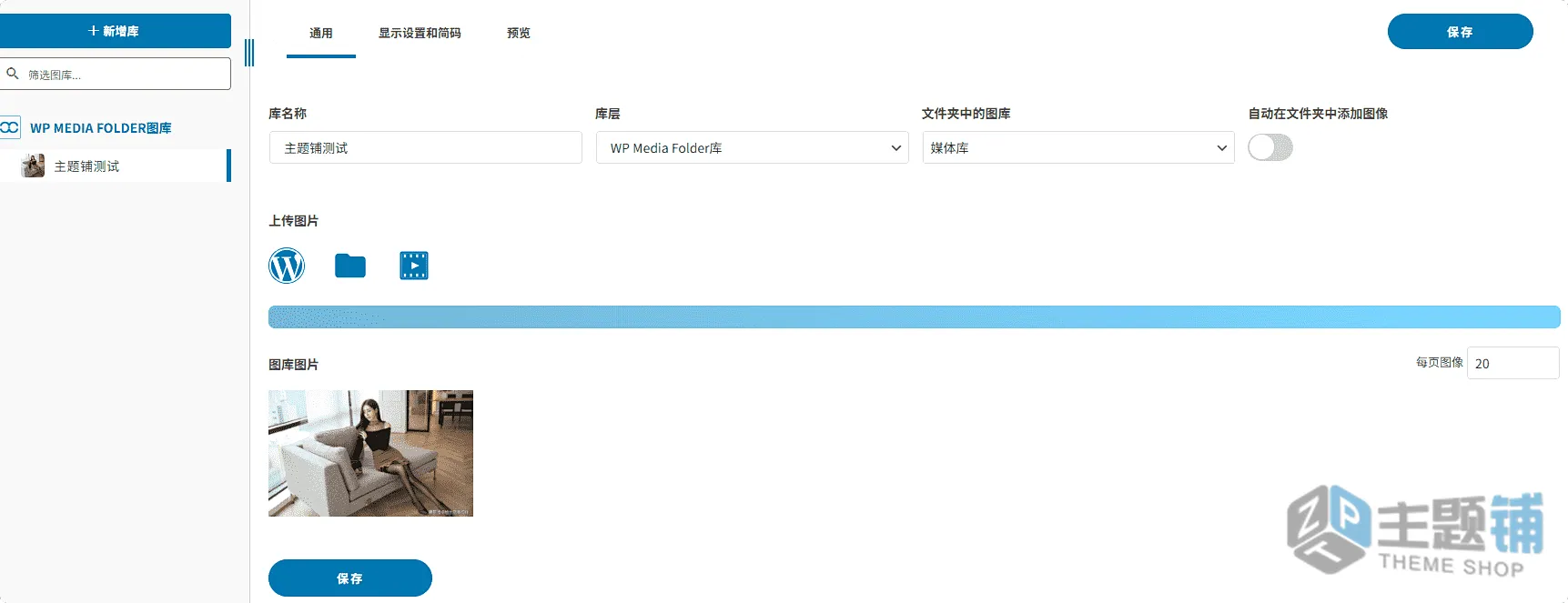Viewport: 1568px width, 603px height.
Task: Click the 库名称 input field
Action: (426, 147)
